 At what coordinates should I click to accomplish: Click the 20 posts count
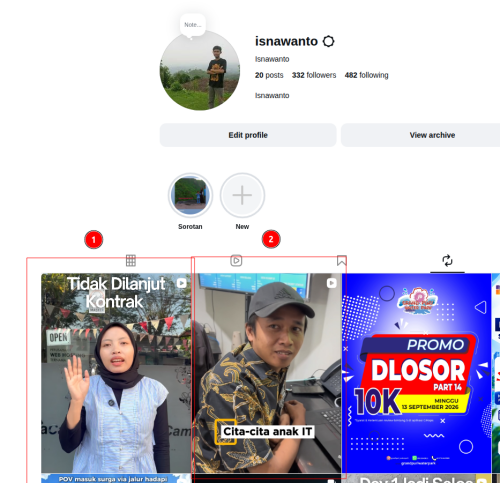click(x=269, y=75)
